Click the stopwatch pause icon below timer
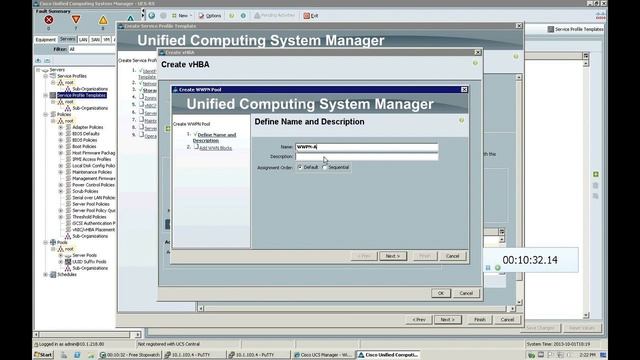Screen dimensions: 640x360 click(488, 268)
